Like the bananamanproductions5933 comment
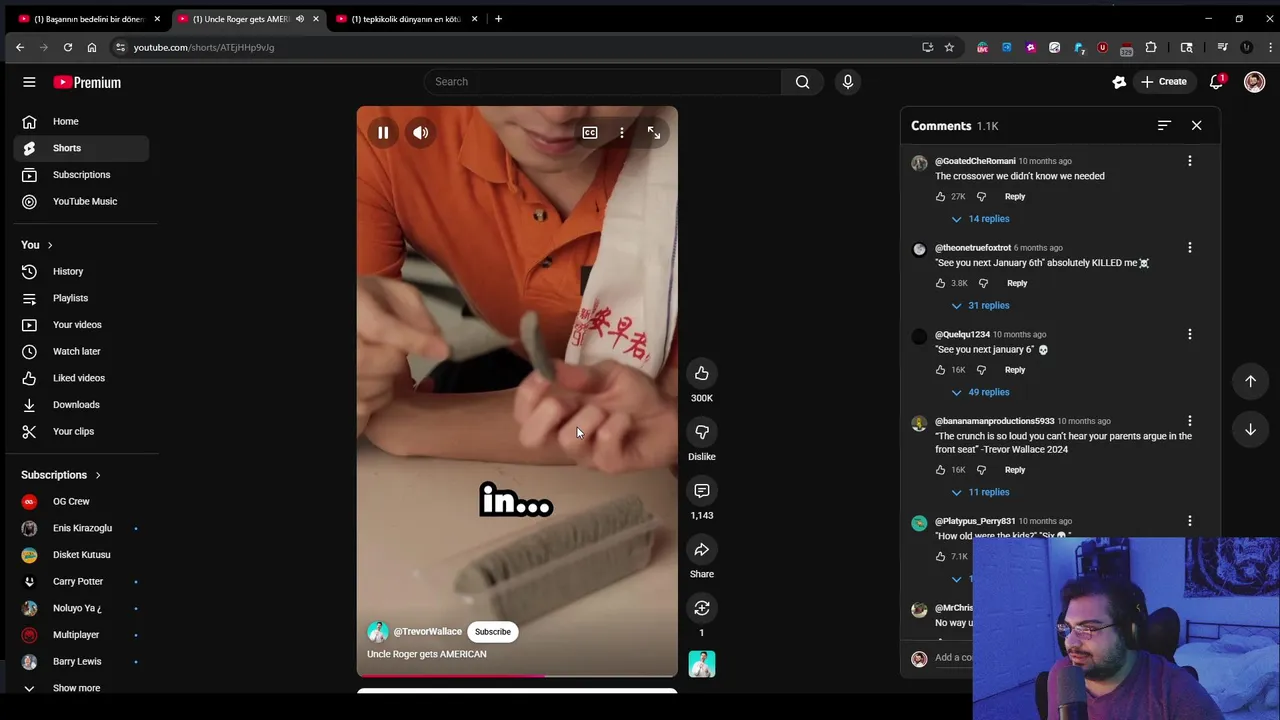 [x=941, y=470]
